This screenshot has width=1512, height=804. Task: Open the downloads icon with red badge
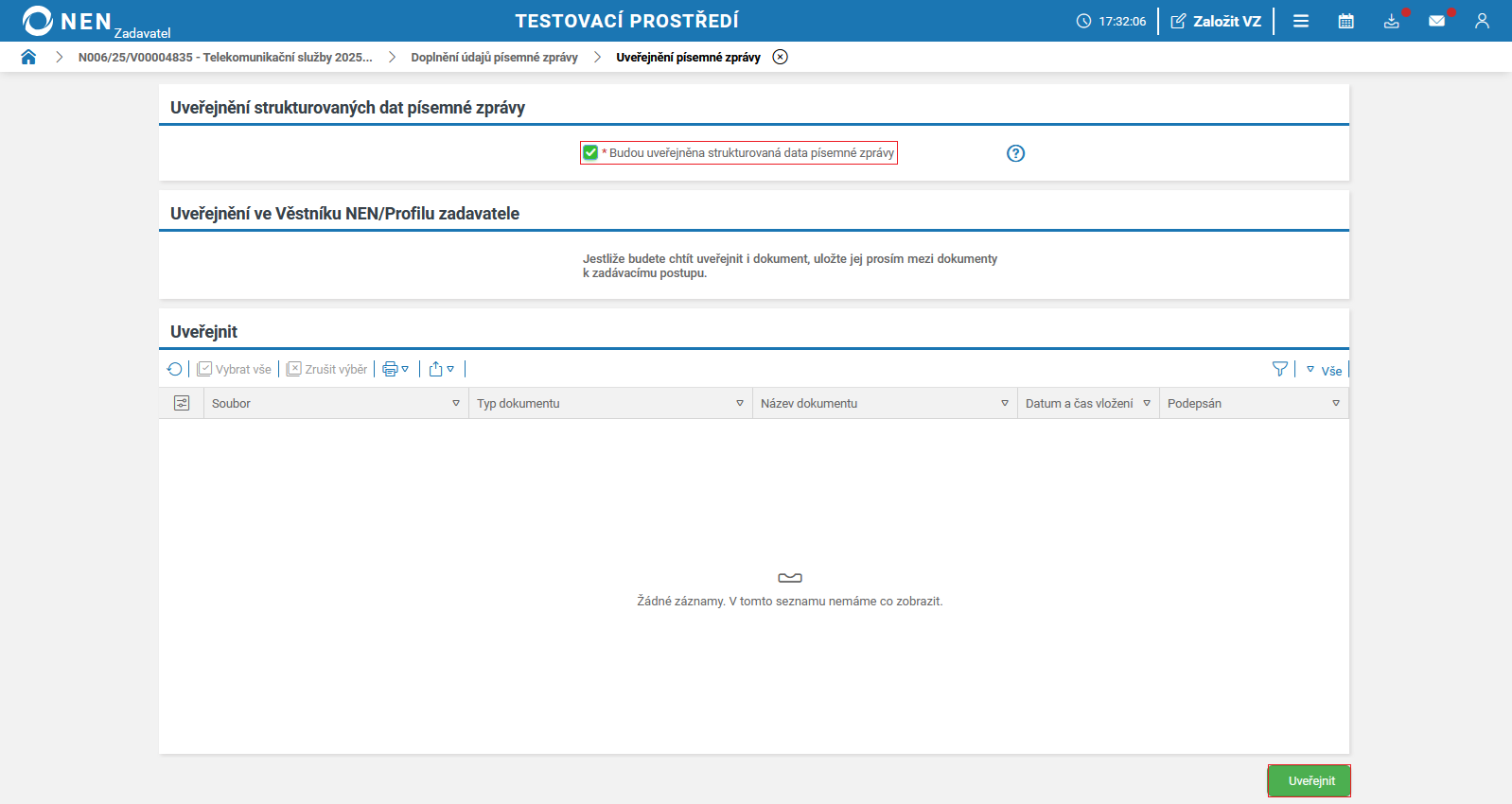(x=1391, y=21)
